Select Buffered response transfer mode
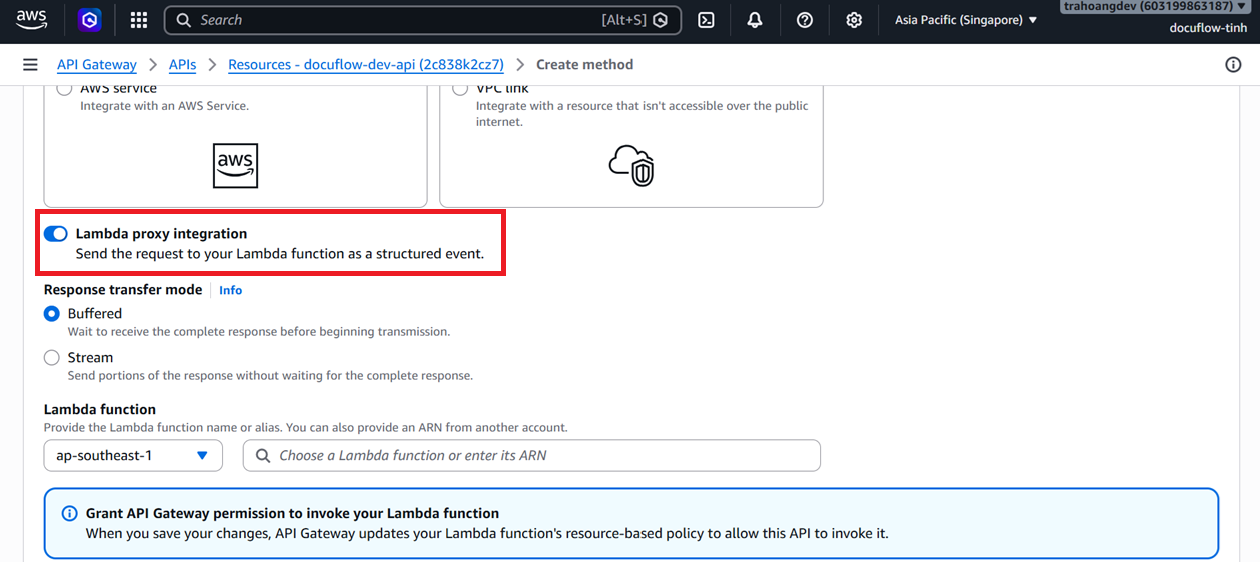The height and width of the screenshot is (562, 1260). pos(52,313)
